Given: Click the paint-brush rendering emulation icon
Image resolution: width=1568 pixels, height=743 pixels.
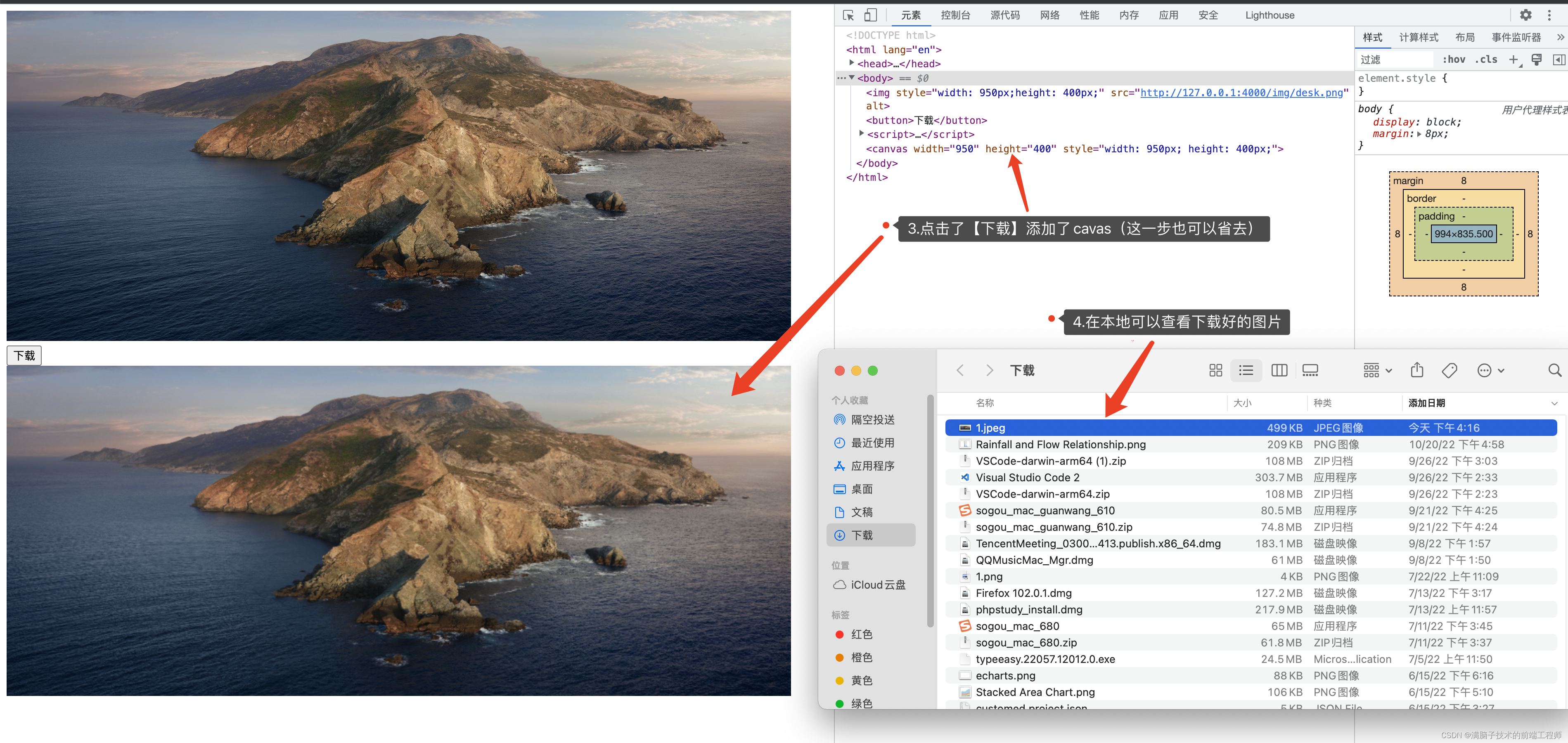Looking at the screenshot, I should (1536, 59).
